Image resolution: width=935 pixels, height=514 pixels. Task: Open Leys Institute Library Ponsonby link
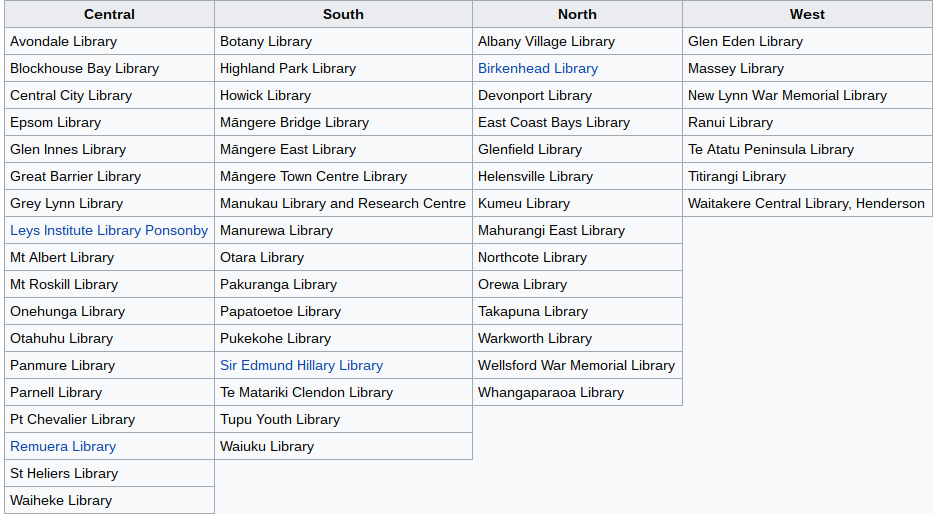click(109, 230)
